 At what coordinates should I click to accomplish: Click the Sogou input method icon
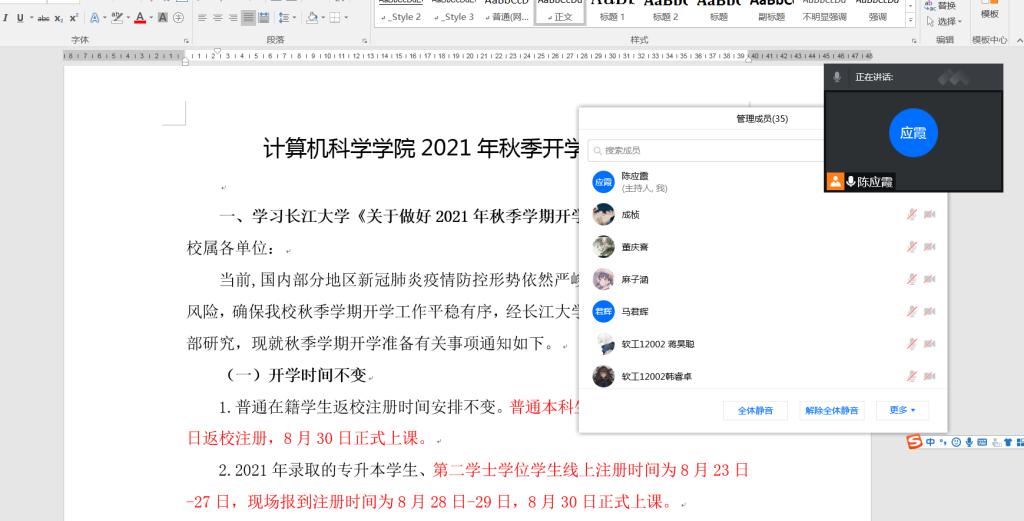coord(913,441)
